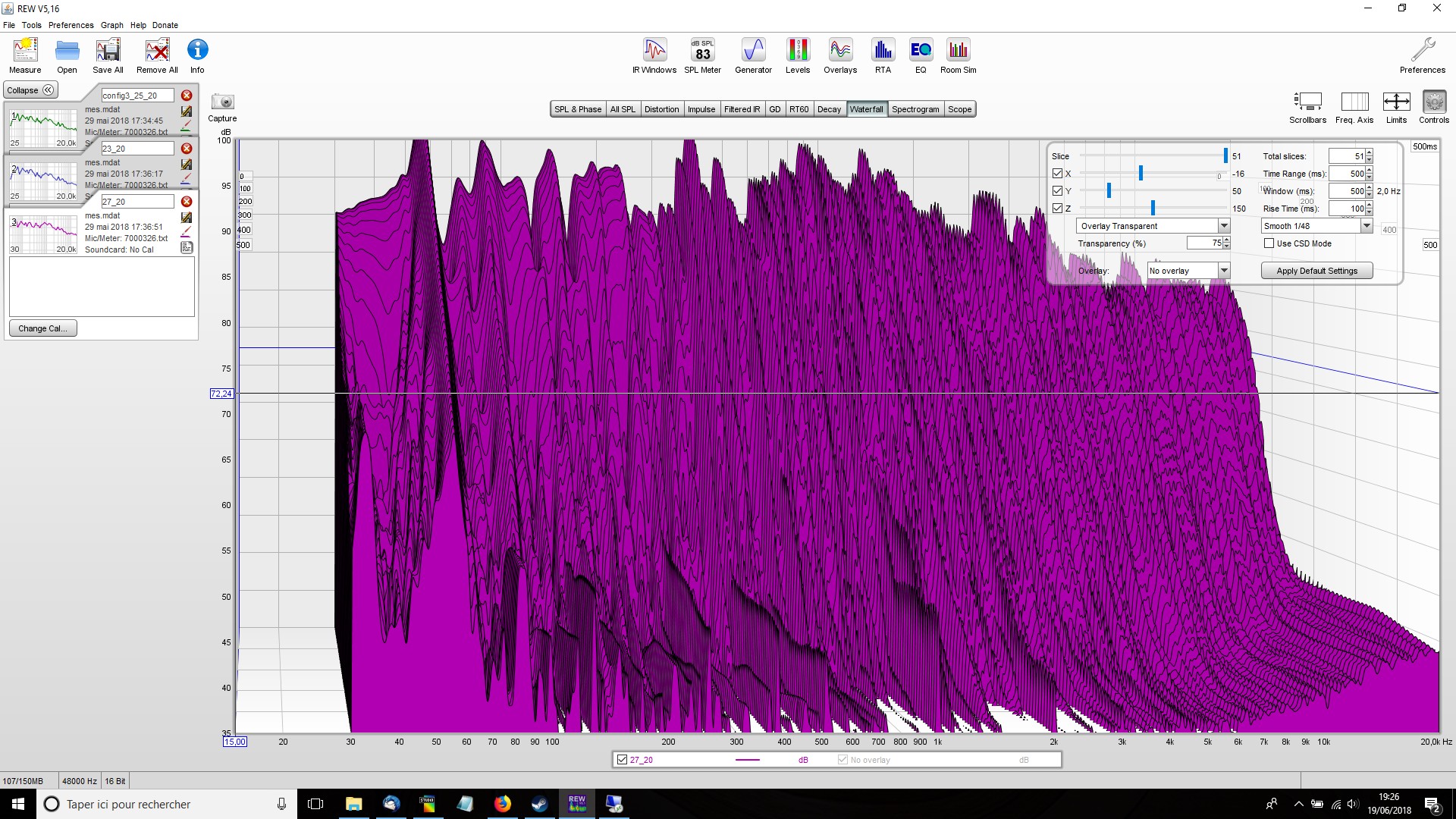Click Firefox in the Windows taskbar
Screen dimensions: 1456x819
[x=502, y=804]
